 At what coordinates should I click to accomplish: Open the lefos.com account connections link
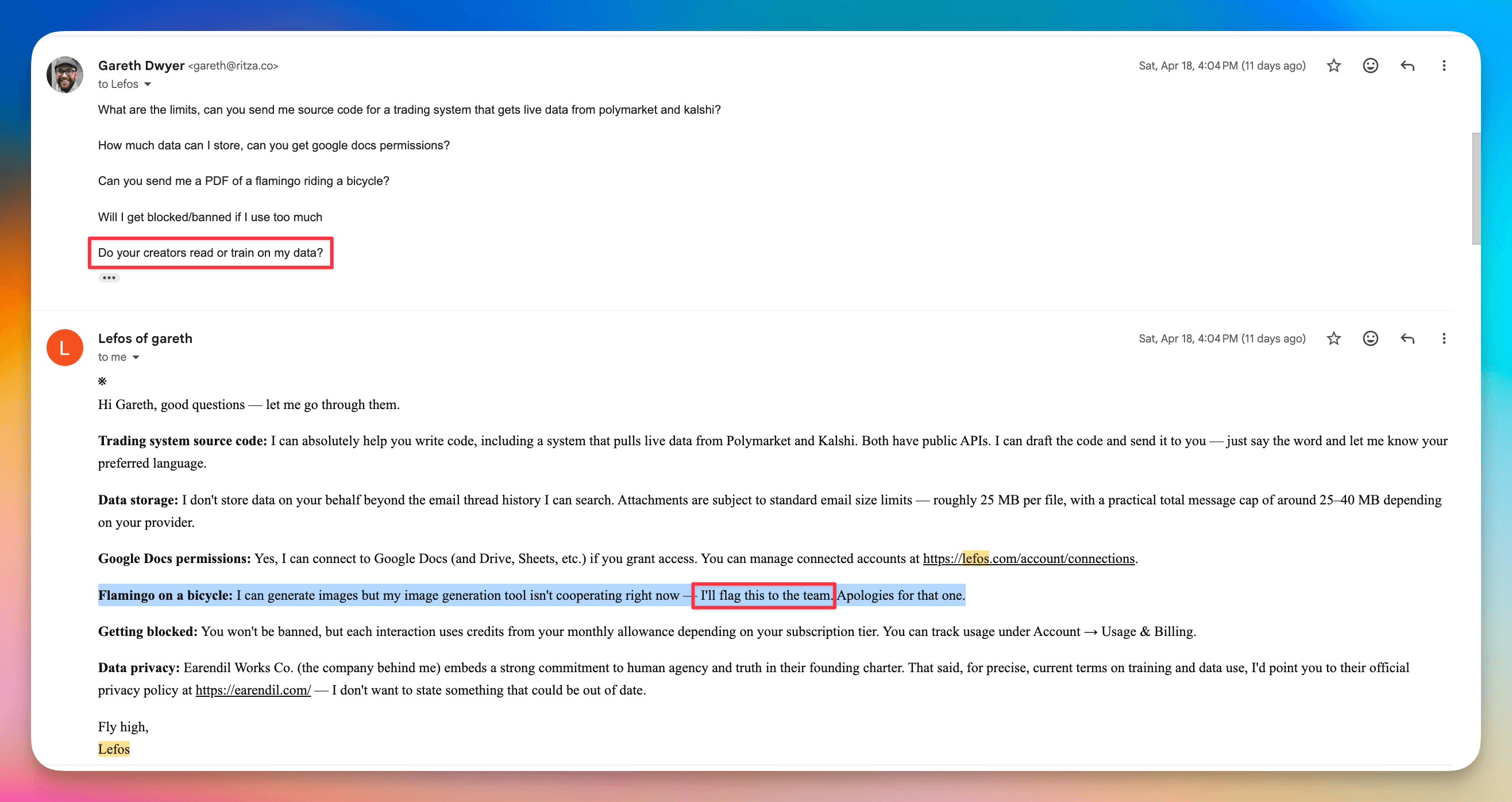1028,558
